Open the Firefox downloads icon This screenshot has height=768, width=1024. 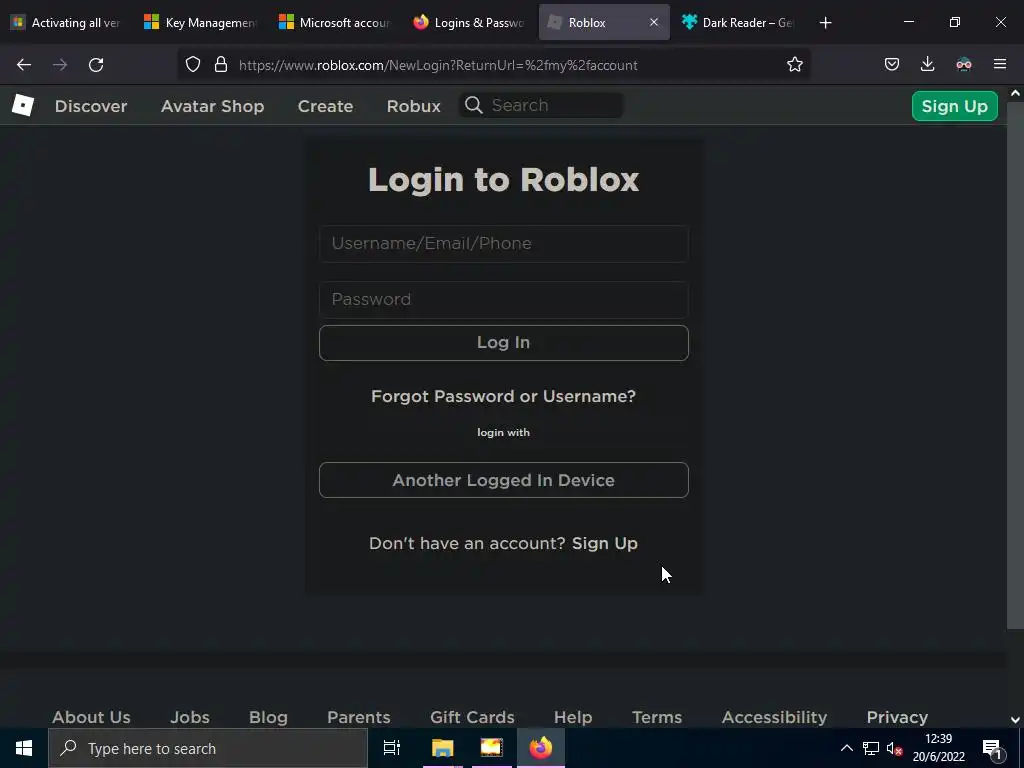(927, 64)
